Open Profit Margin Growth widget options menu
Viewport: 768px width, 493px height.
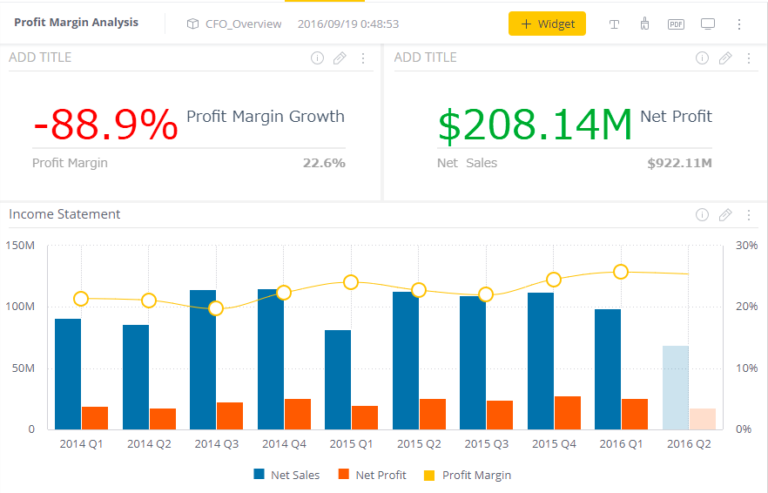point(363,59)
